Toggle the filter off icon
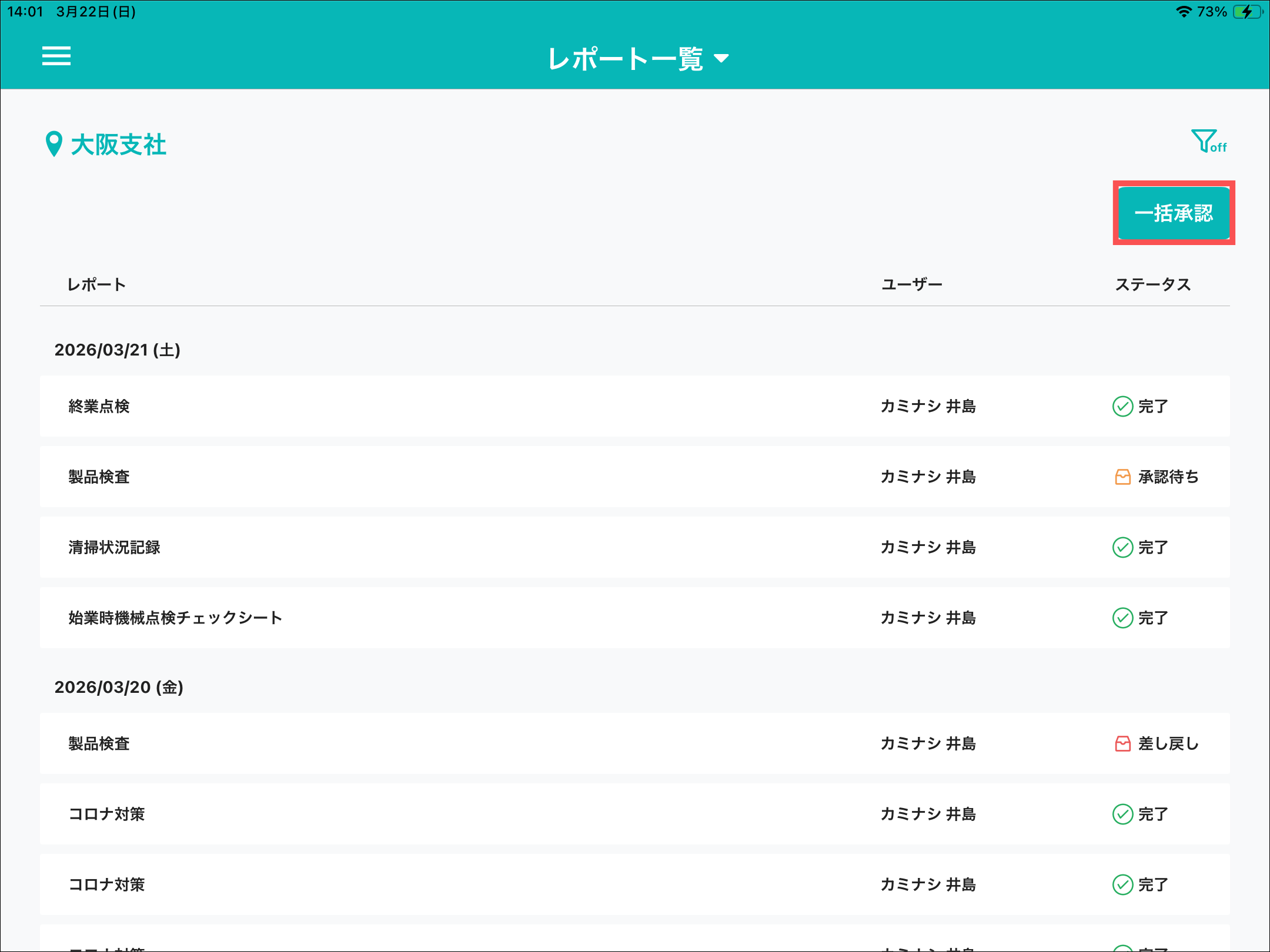 click(1208, 142)
